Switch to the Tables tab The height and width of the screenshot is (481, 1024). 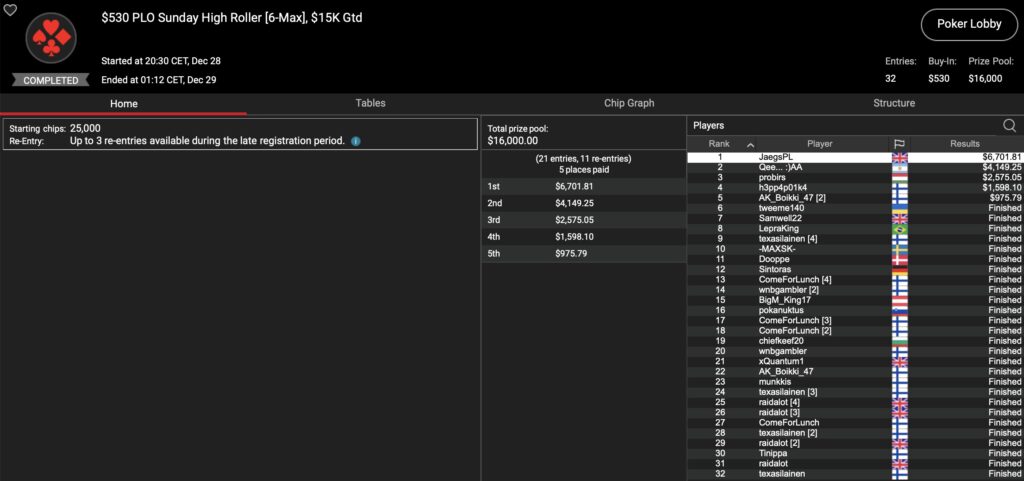371,103
